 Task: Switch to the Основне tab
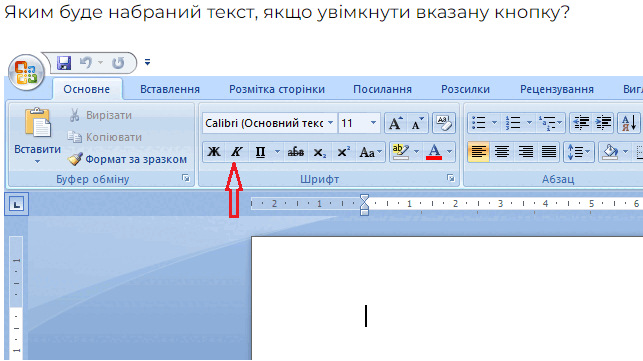pos(87,89)
